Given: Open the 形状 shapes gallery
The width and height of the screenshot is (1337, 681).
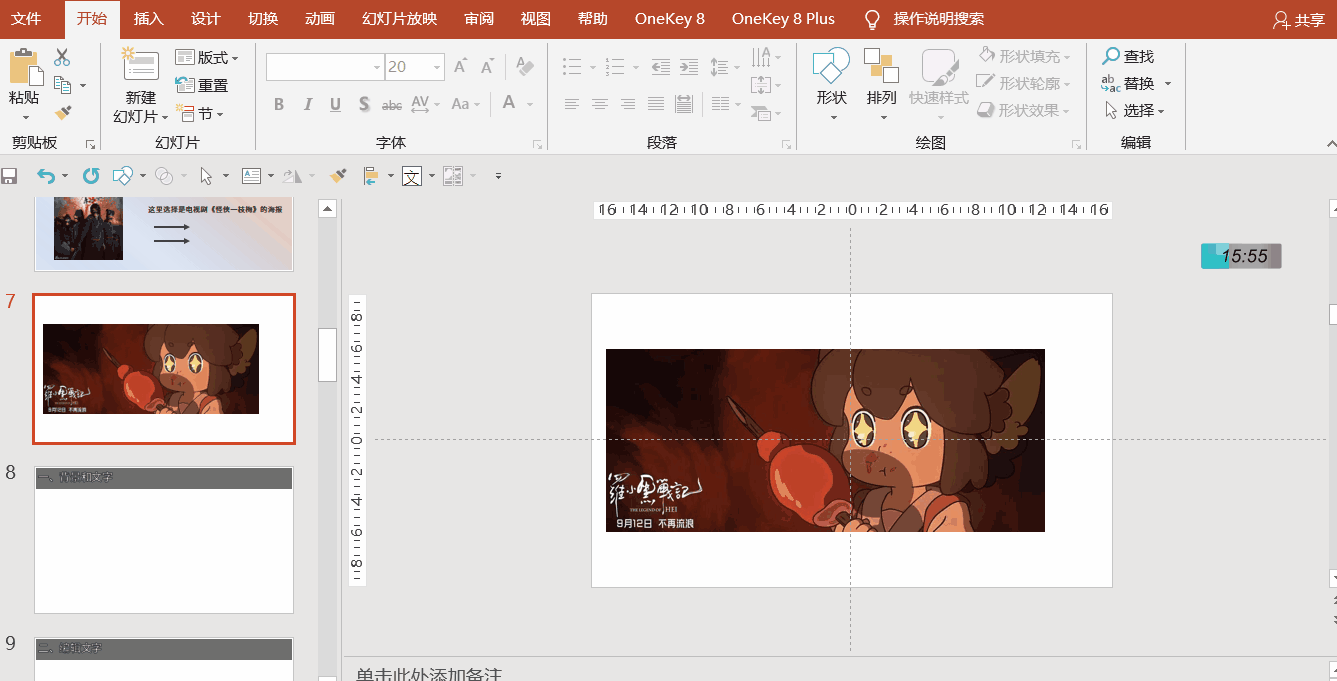Looking at the screenshot, I should pyautogui.click(x=832, y=85).
